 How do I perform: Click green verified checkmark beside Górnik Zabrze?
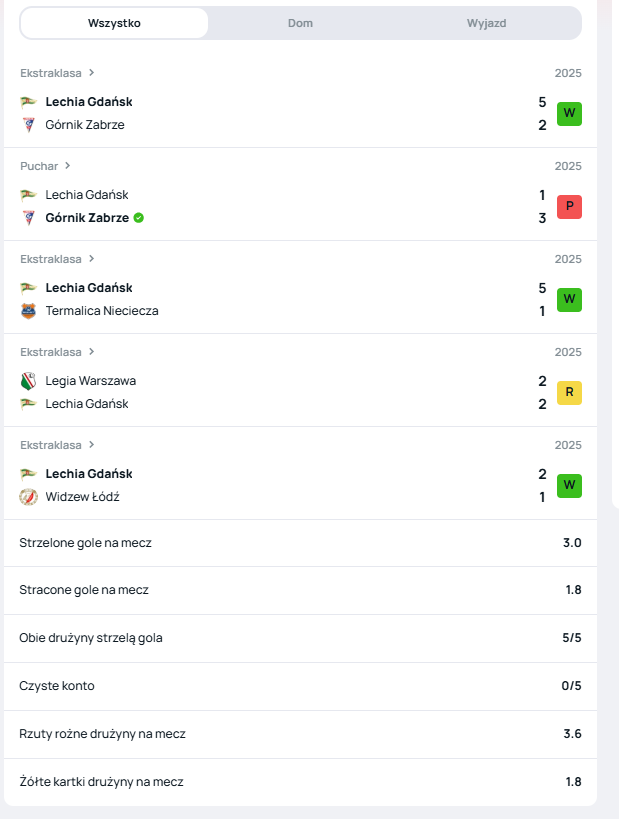[139, 218]
